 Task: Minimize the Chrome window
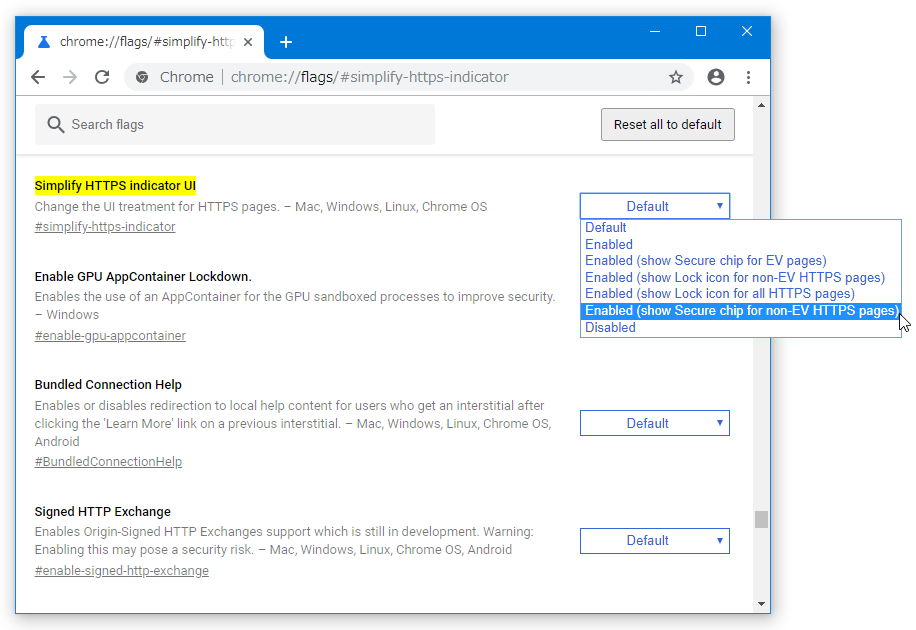[x=655, y=32]
